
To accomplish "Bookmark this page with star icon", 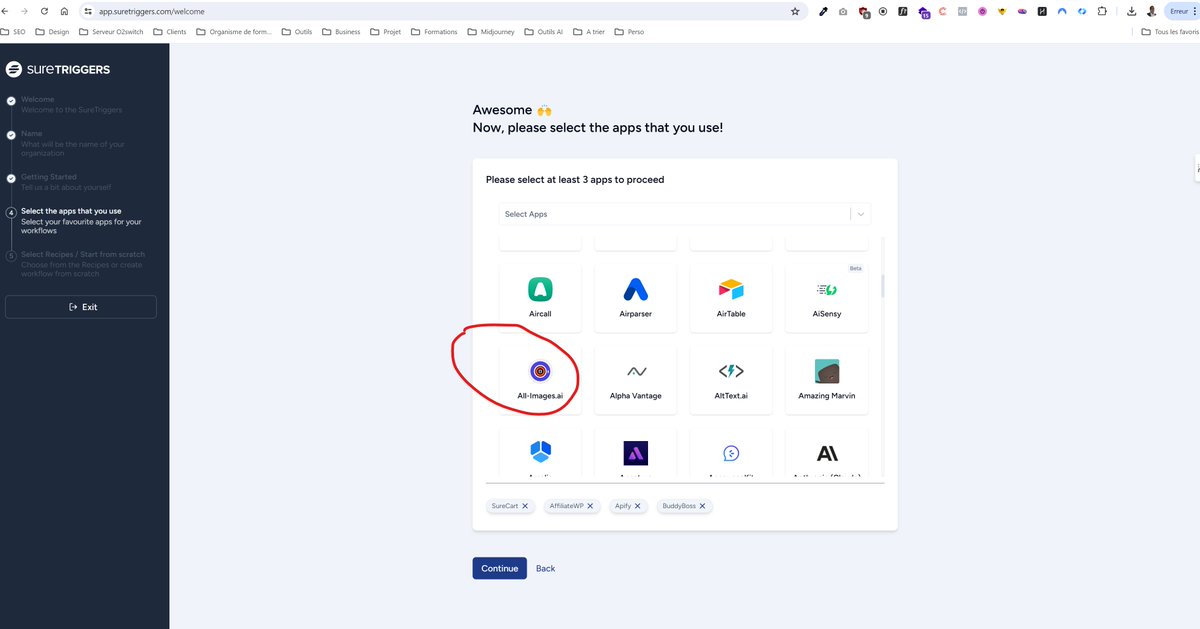I will (x=795, y=11).
